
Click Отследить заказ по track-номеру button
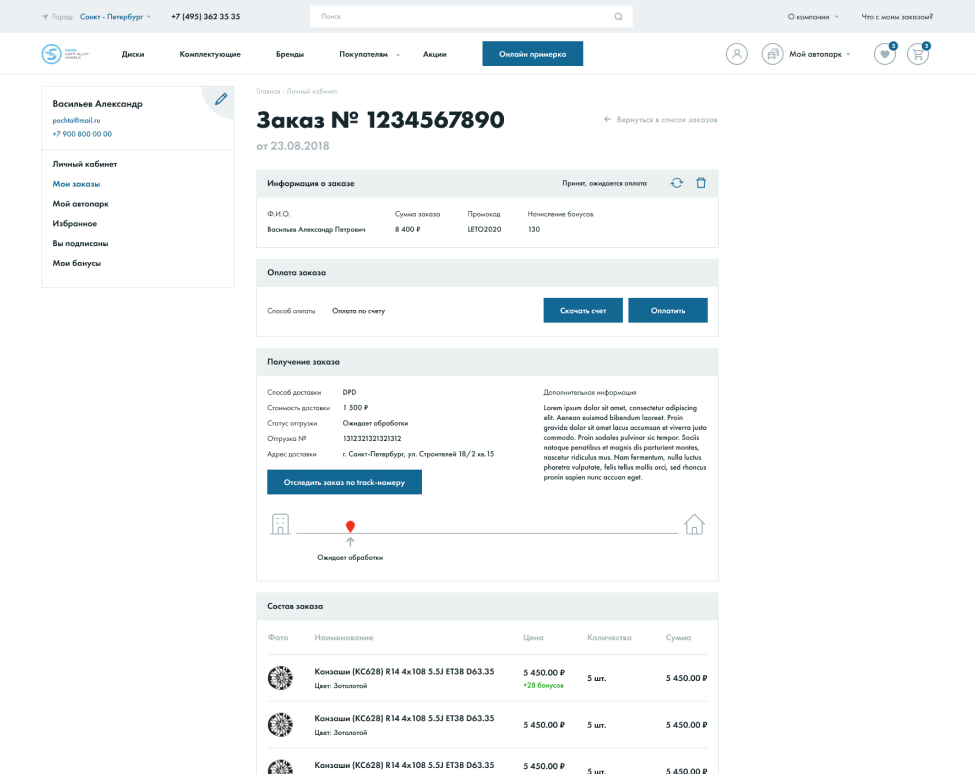[344, 482]
